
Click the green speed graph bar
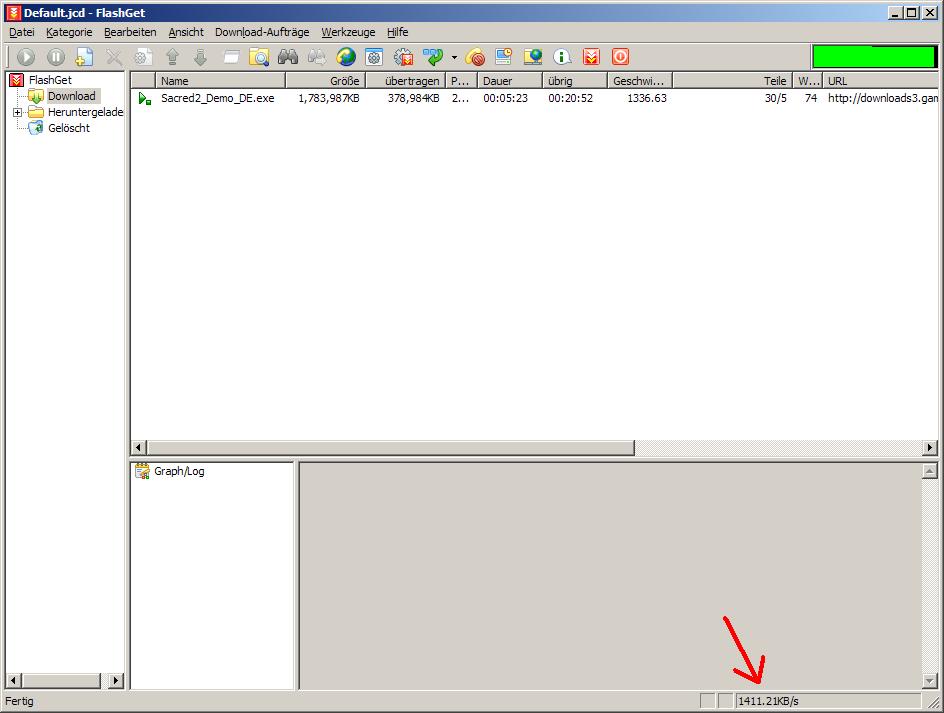point(874,57)
